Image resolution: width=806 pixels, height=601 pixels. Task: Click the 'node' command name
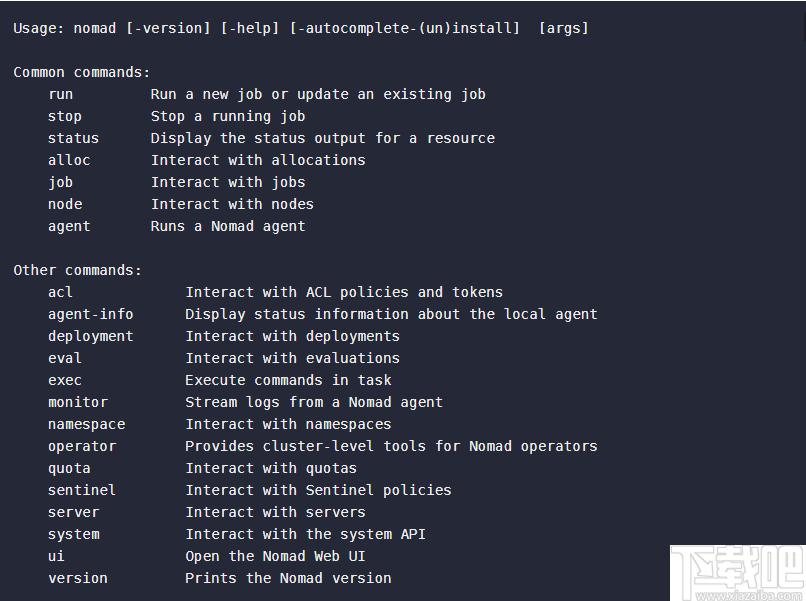(65, 205)
